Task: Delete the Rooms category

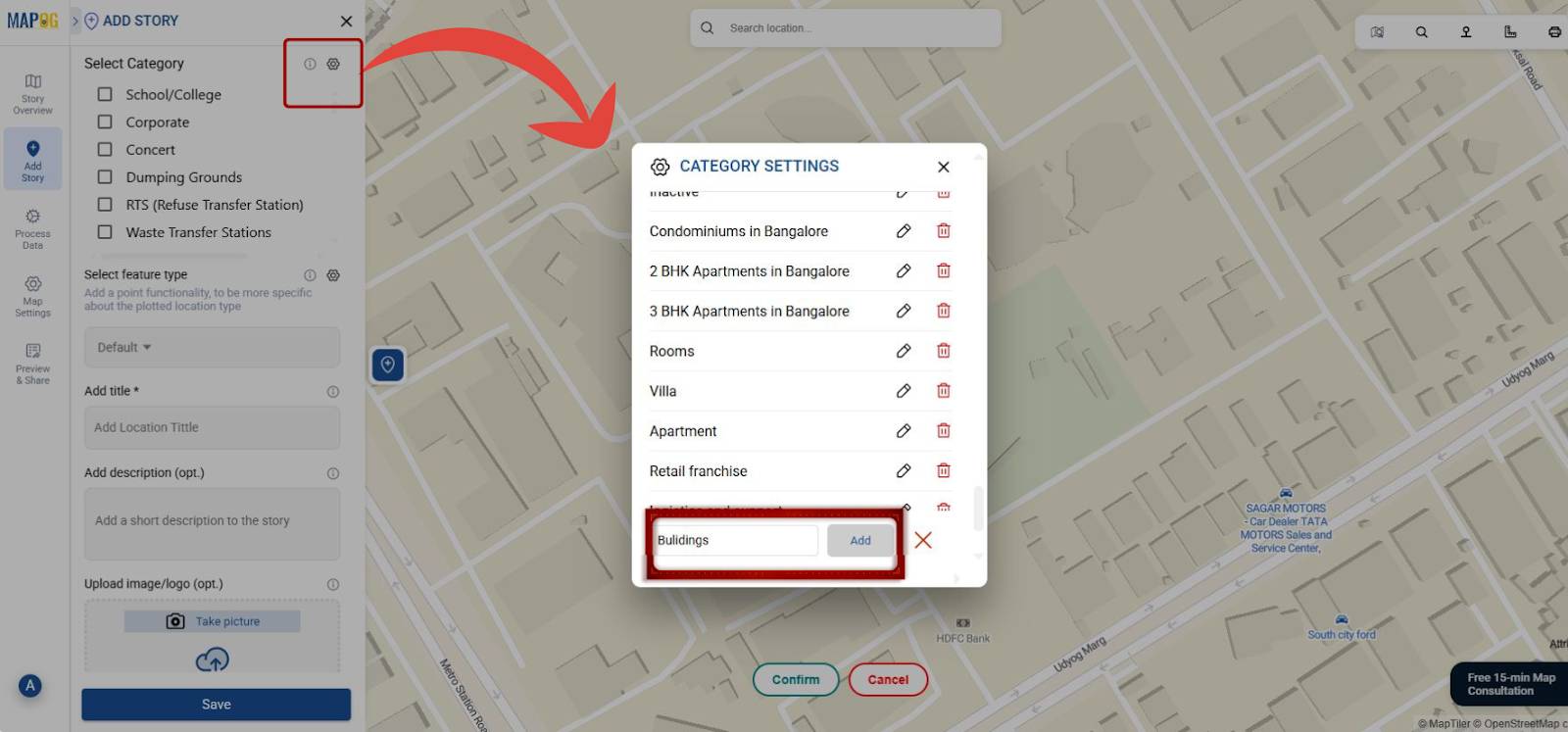Action: click(x=943, y=351)
